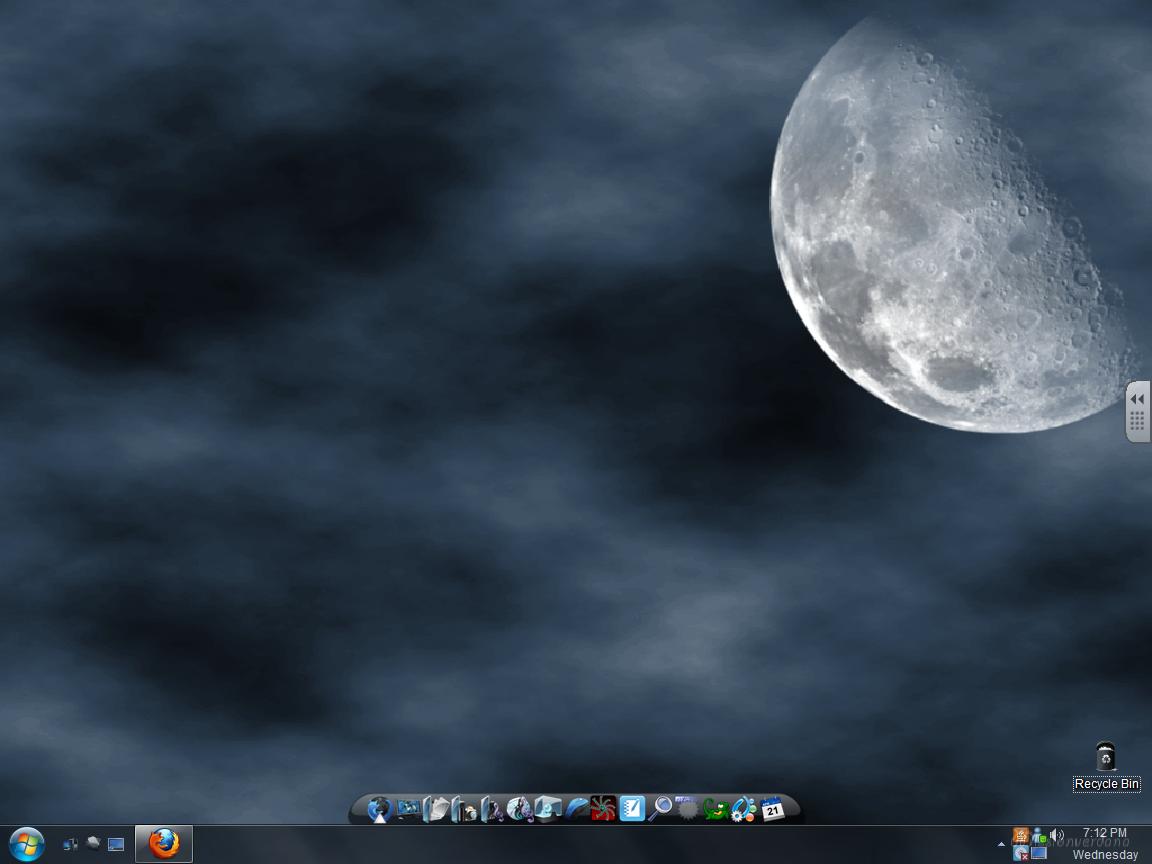Click the orange Java tray icon
This screenshot has height=864, width=1152.
pos(1021,835)
